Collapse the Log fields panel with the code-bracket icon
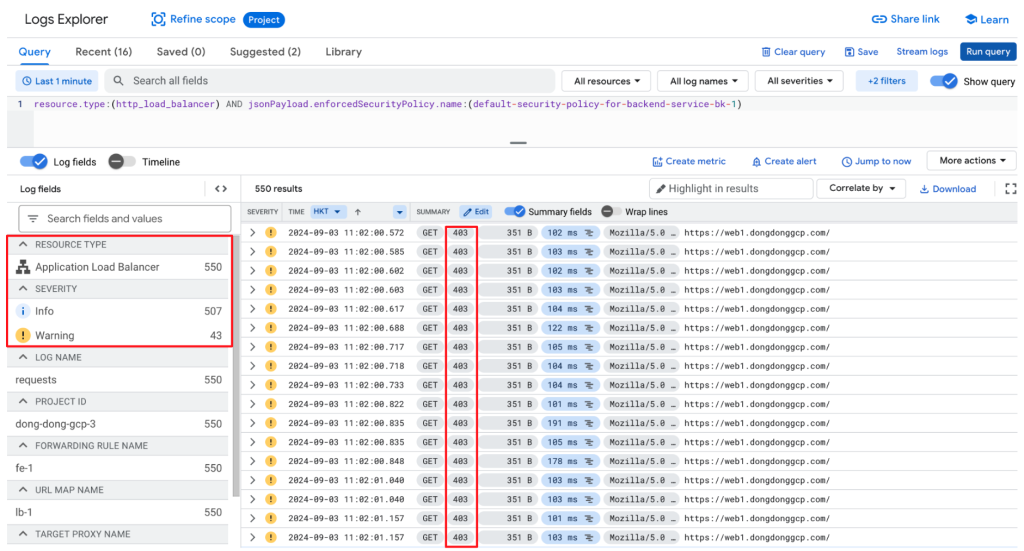 [x=221, y=189]
